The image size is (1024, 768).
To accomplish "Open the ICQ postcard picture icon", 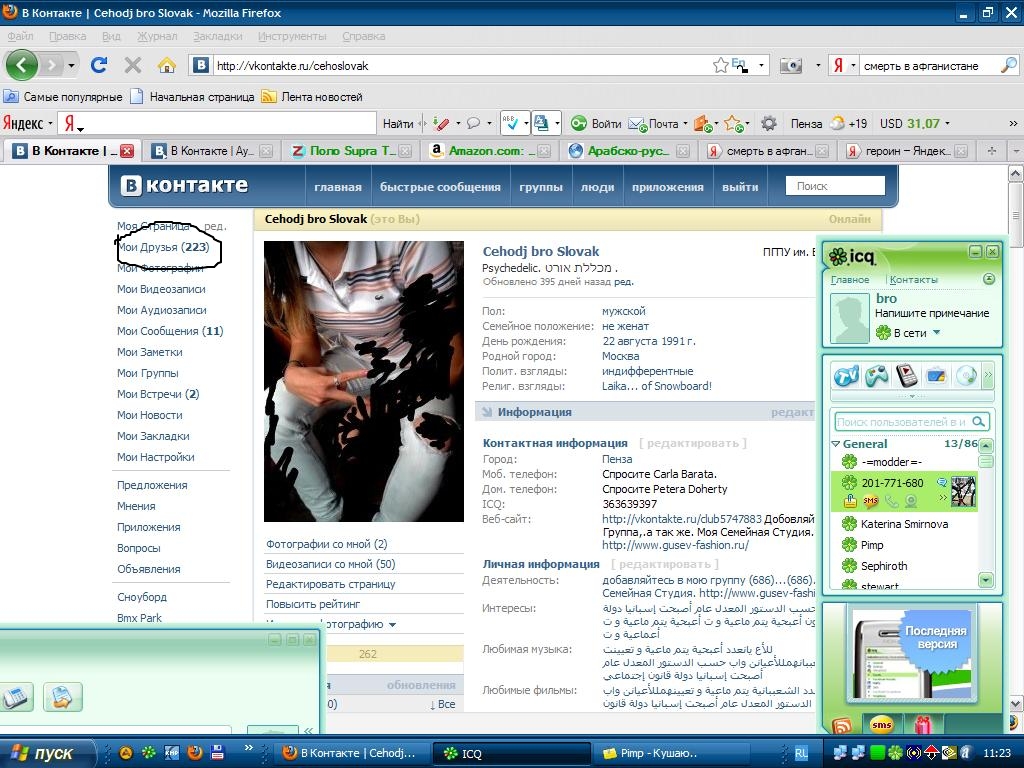I will 936,376.
